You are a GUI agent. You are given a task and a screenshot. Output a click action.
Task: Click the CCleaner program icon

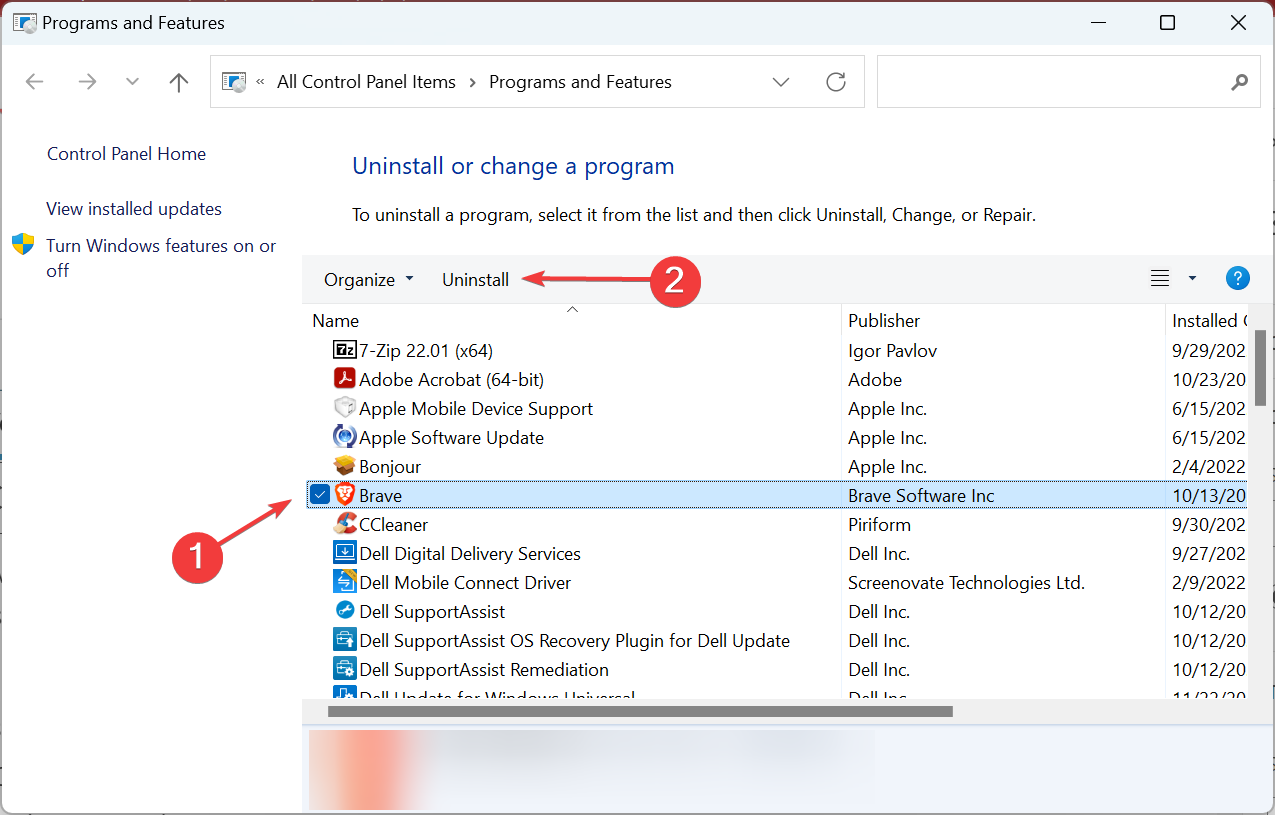pos(344,524)
